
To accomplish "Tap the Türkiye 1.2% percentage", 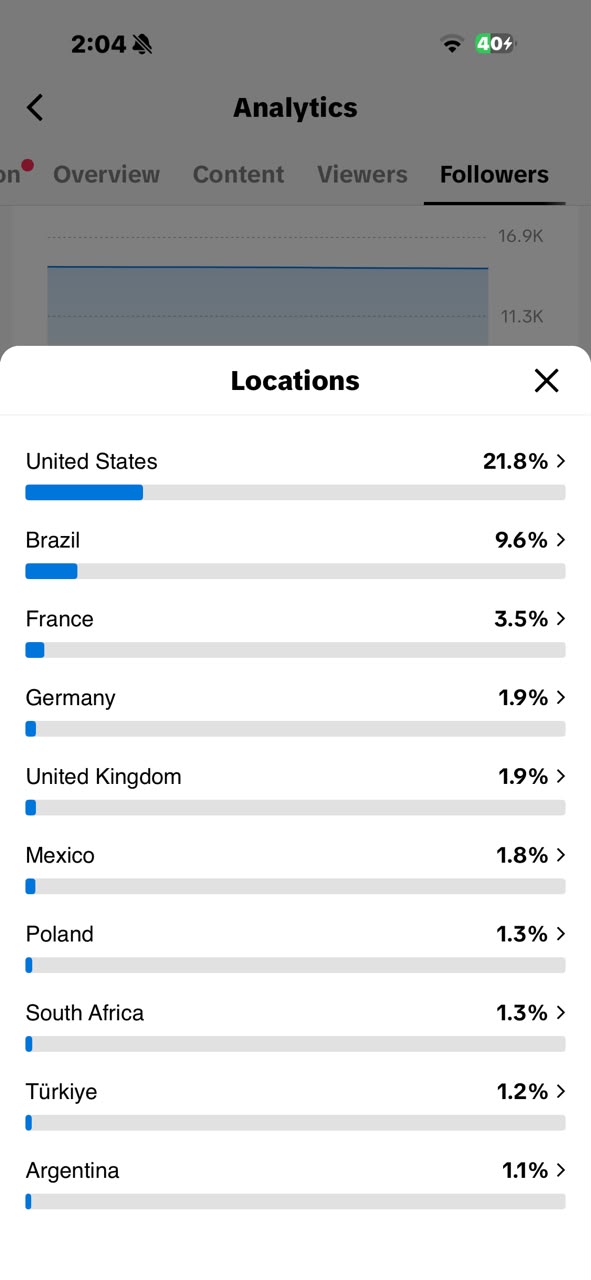I will click(522, 1092).
